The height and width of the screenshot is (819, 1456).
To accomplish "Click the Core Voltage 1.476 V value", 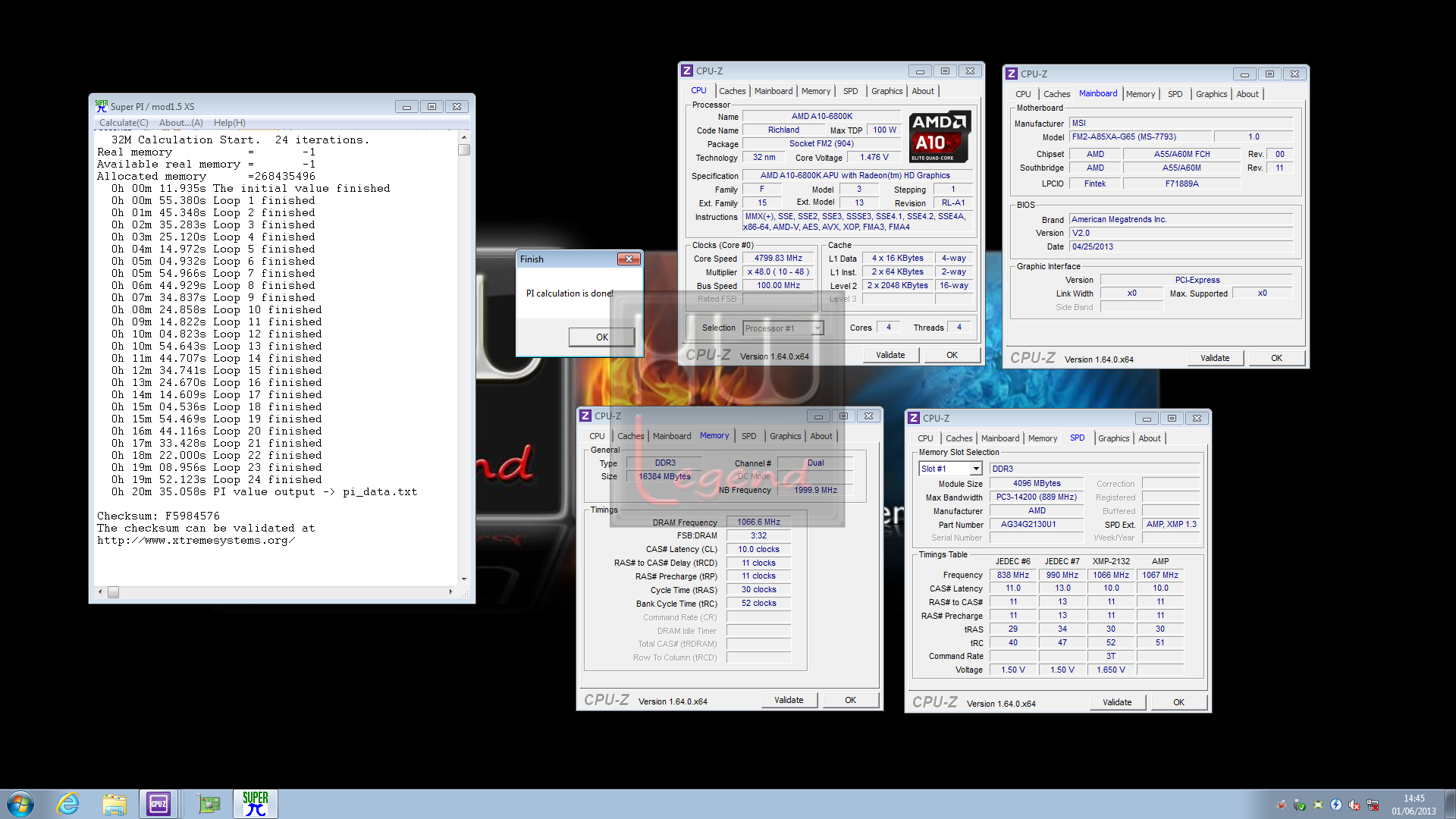I will coord(874,157).
